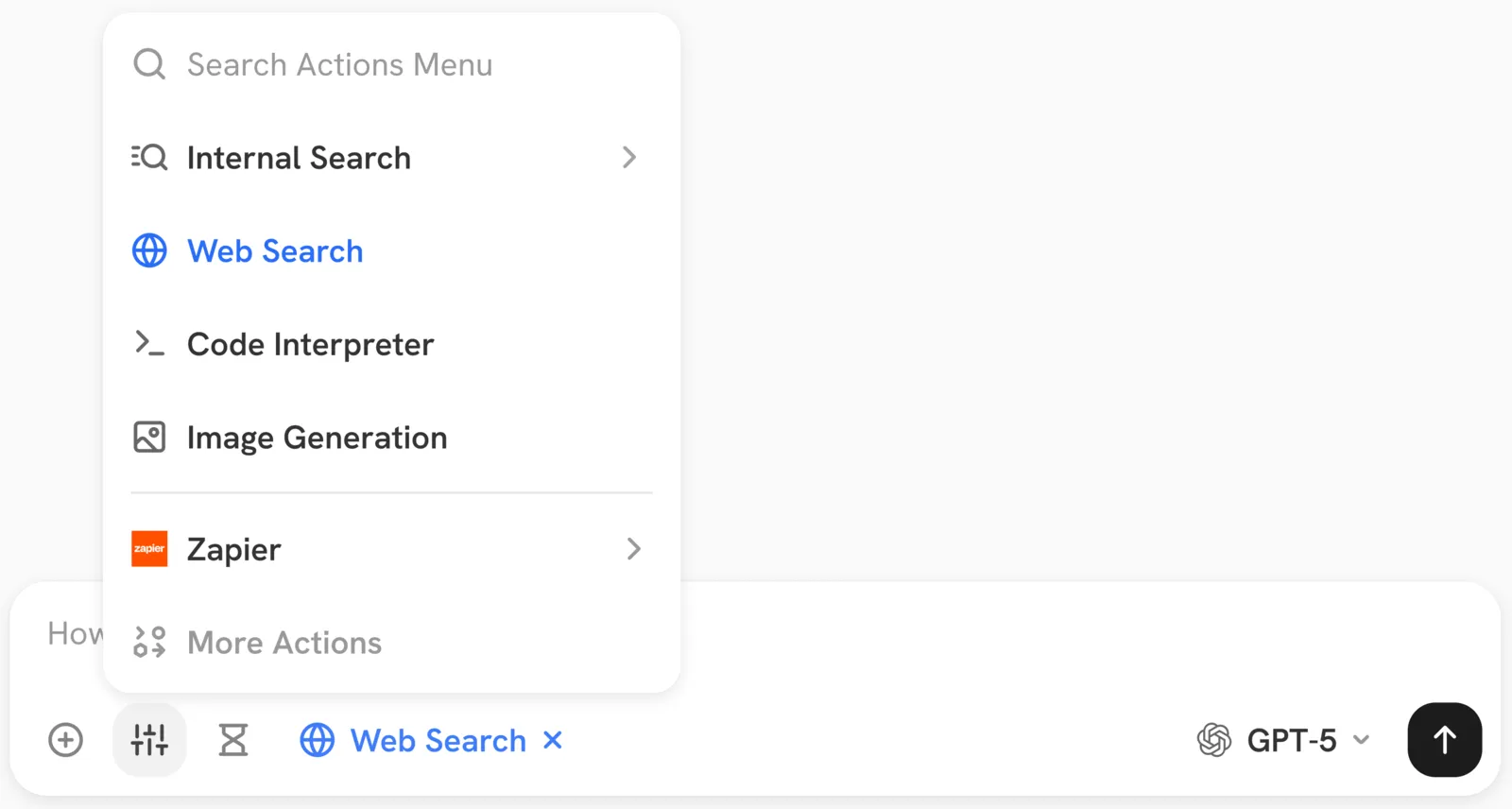This screenshot has height=809, width=1512.
Task: Focus the Search Actions Menu field
Action: click(391, 64)
